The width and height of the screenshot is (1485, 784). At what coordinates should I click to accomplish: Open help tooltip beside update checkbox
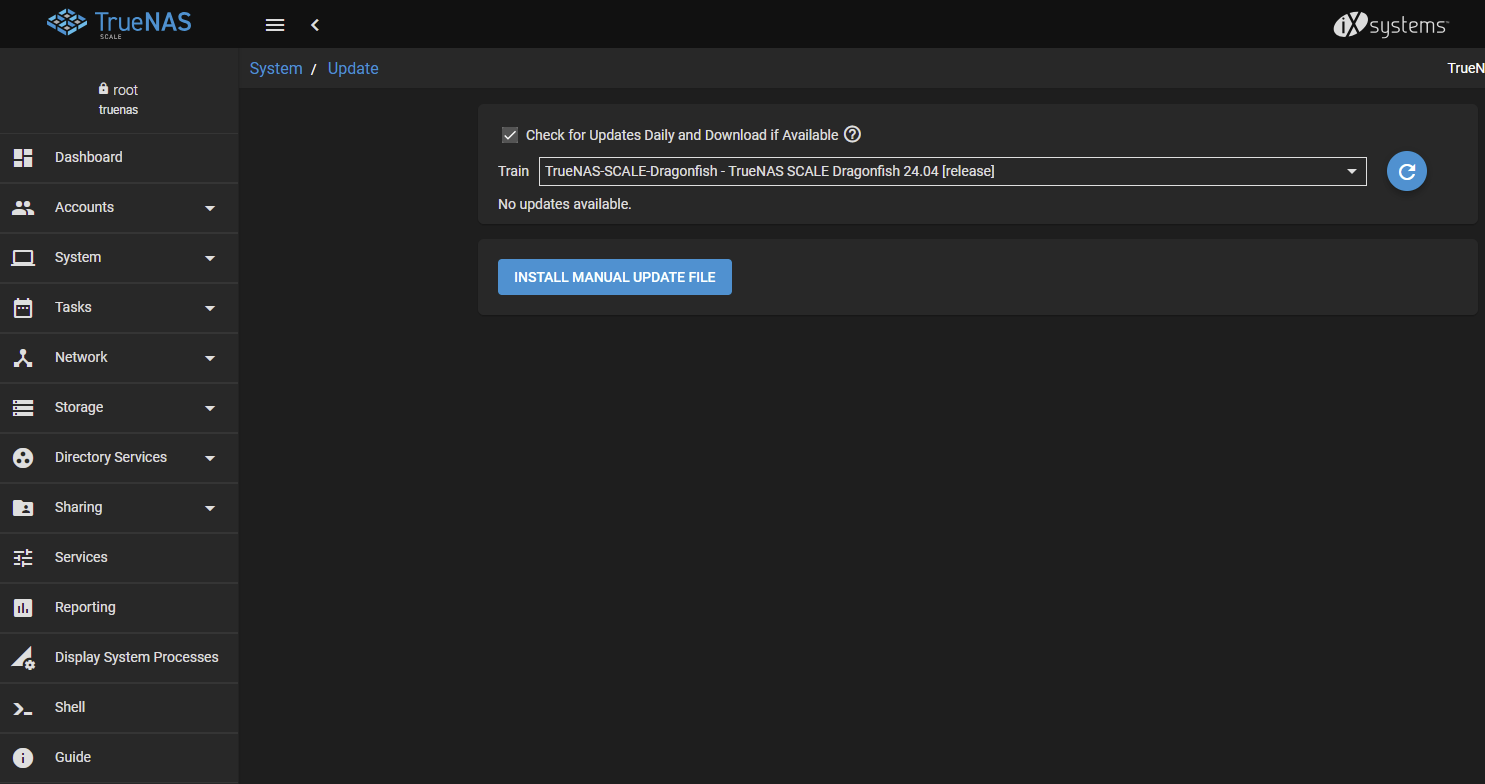(852, 135)
